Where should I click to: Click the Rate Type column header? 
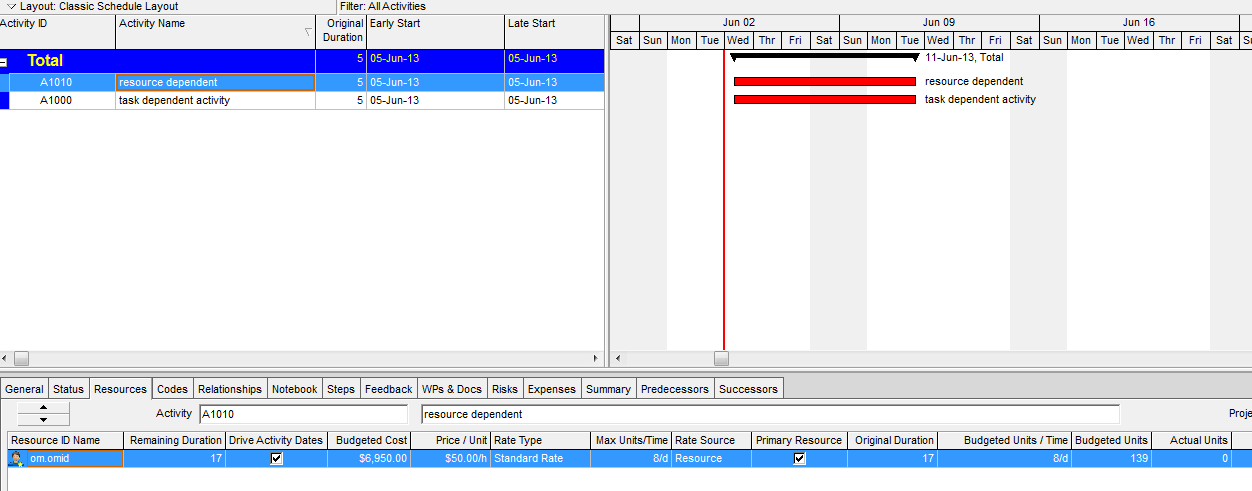click(x=540, y=440)
